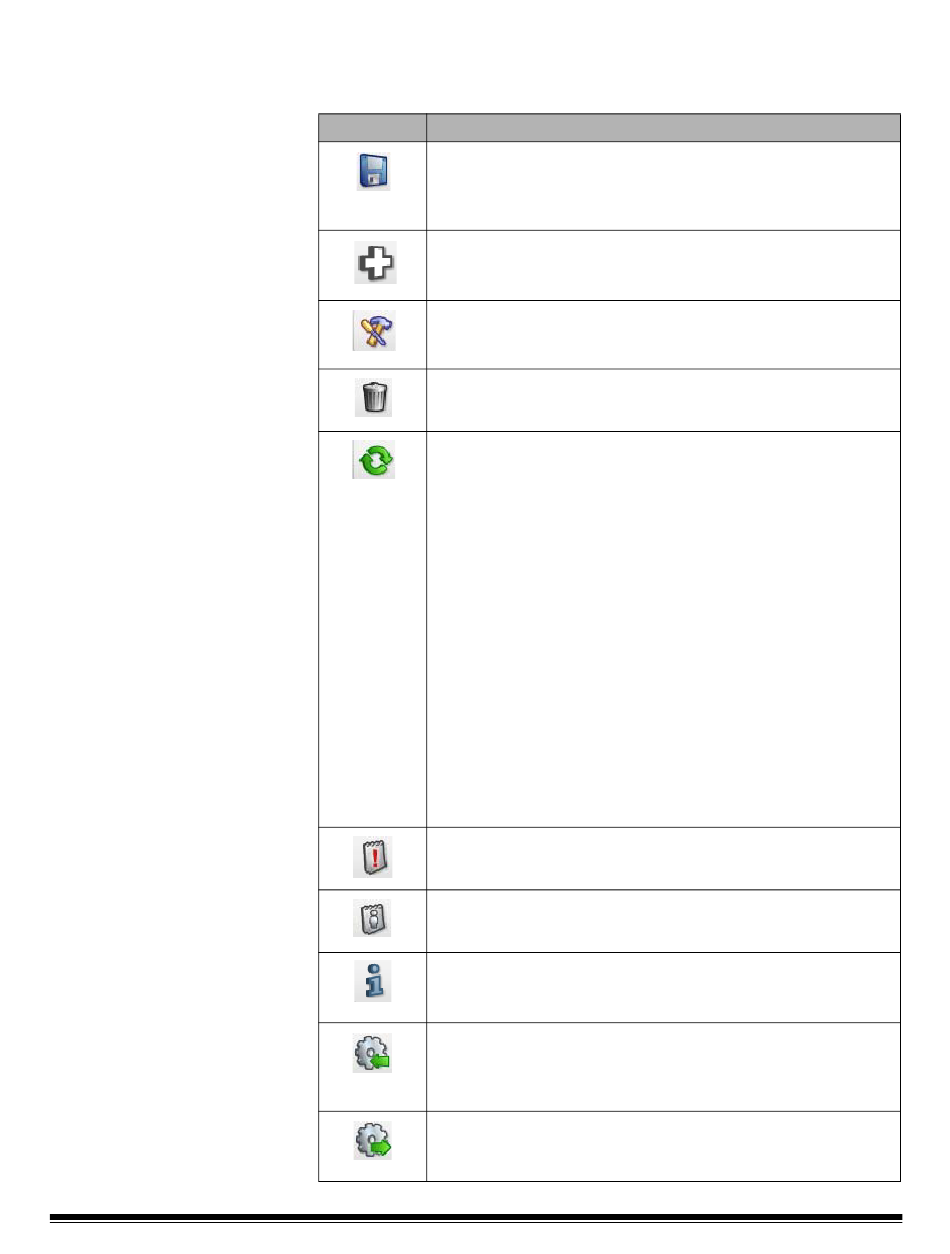This screenshot has width=950, height=1254.
Task: Click the empty cell beside the floppy disk icon
Action: (664, 186)
